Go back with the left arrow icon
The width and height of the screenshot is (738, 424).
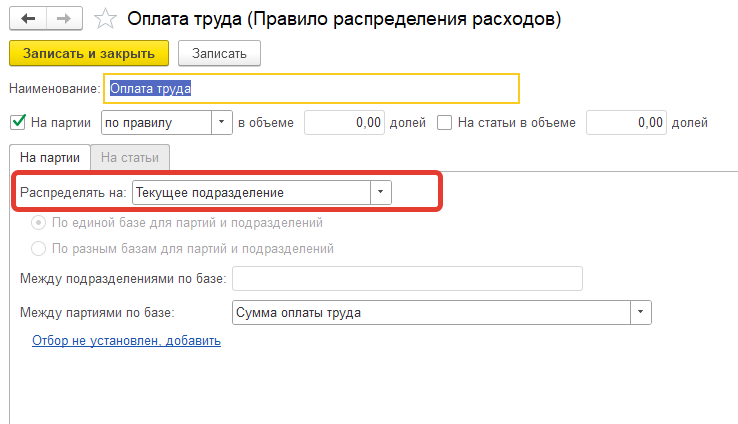click(x=28, y=19)
